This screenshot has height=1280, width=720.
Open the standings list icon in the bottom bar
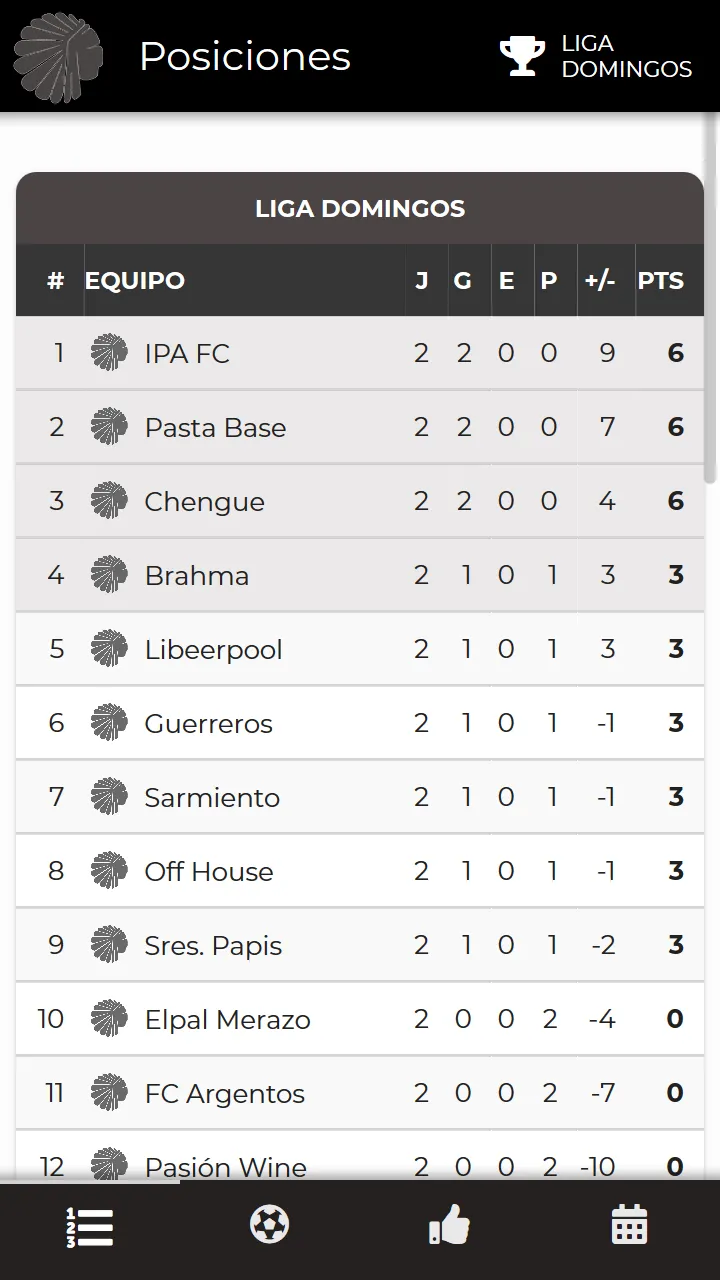point(90,1227)
